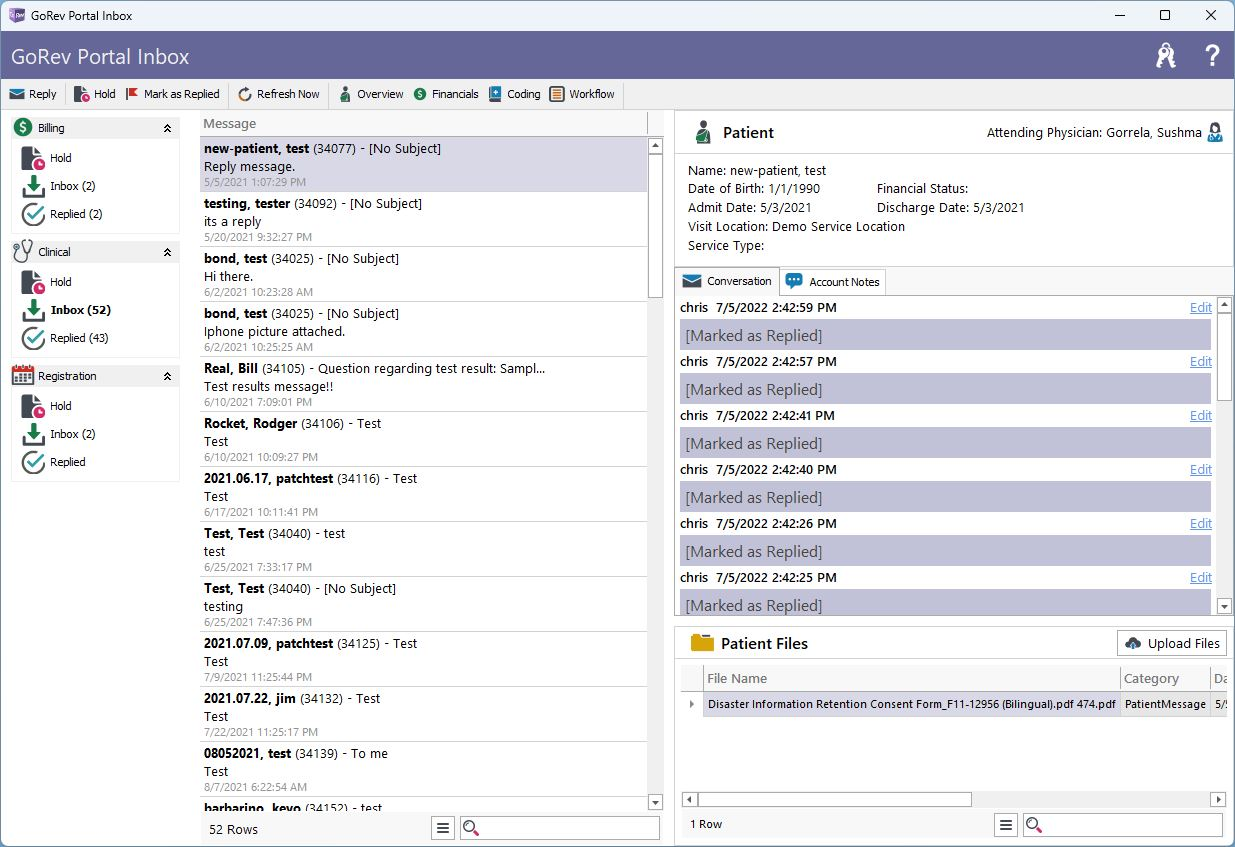
Task: Select bond, test 'Iphone picture attached.' message
Action: 424,330
